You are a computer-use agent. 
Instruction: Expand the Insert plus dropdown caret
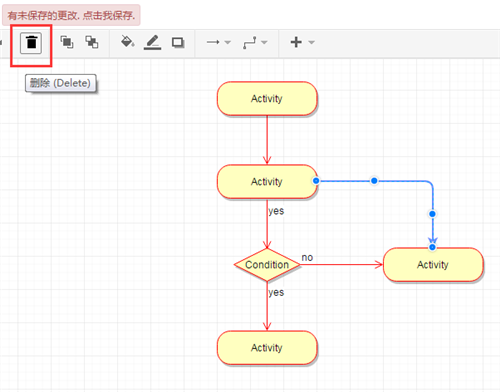coord(311,42)
